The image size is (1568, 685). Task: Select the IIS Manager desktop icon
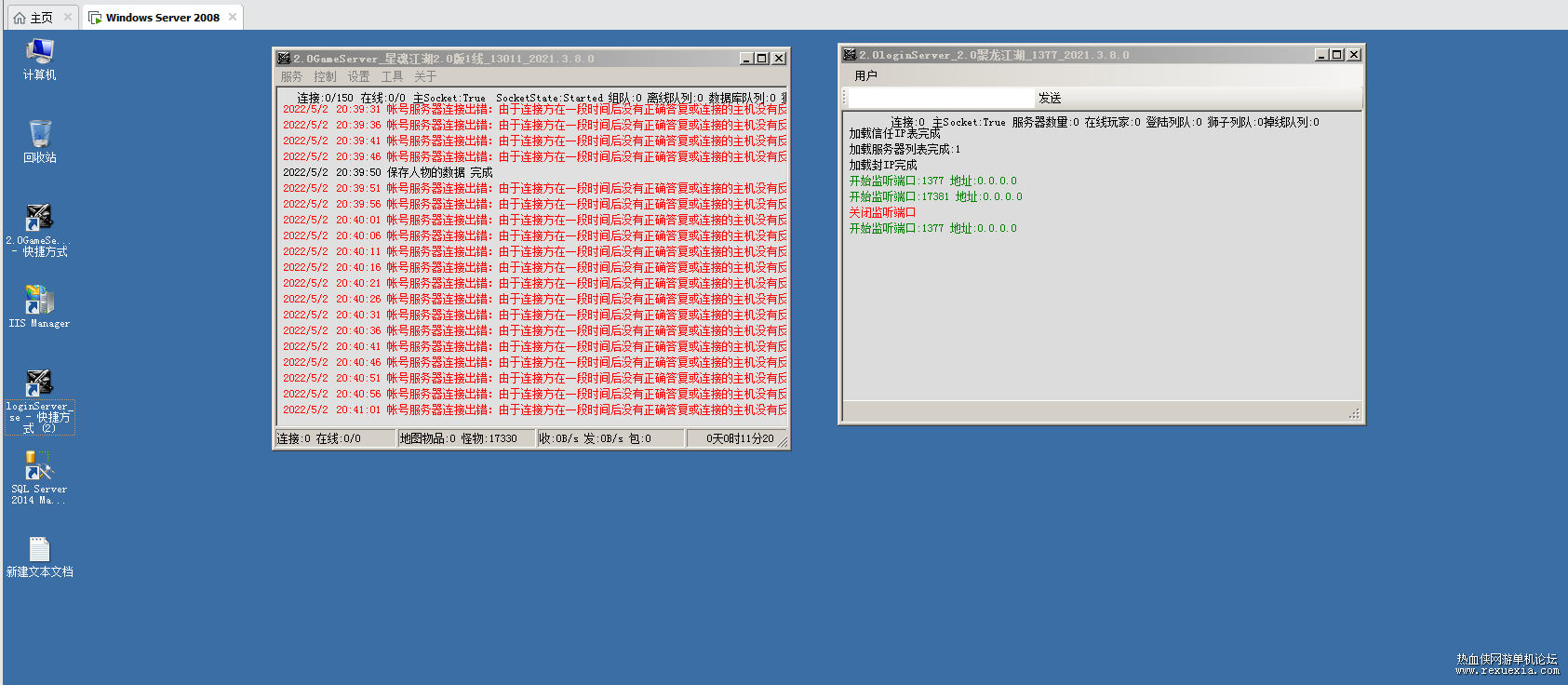(x=39, y=307)
